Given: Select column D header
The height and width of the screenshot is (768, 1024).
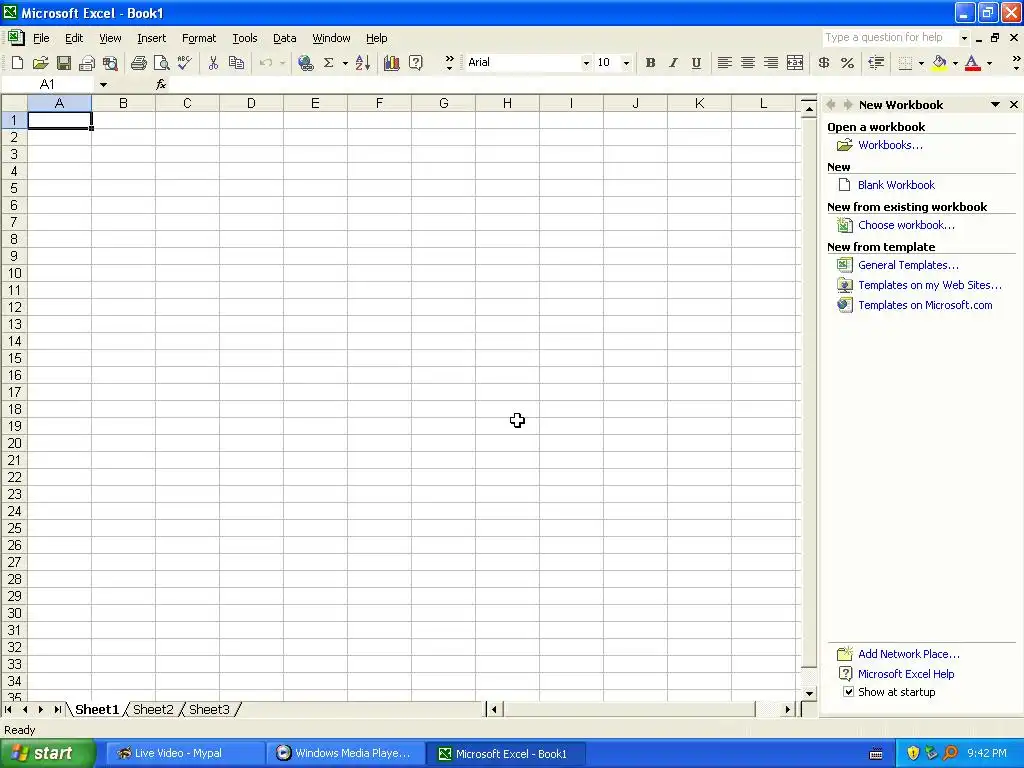Looking at the screenshot, I should (251, 103).
